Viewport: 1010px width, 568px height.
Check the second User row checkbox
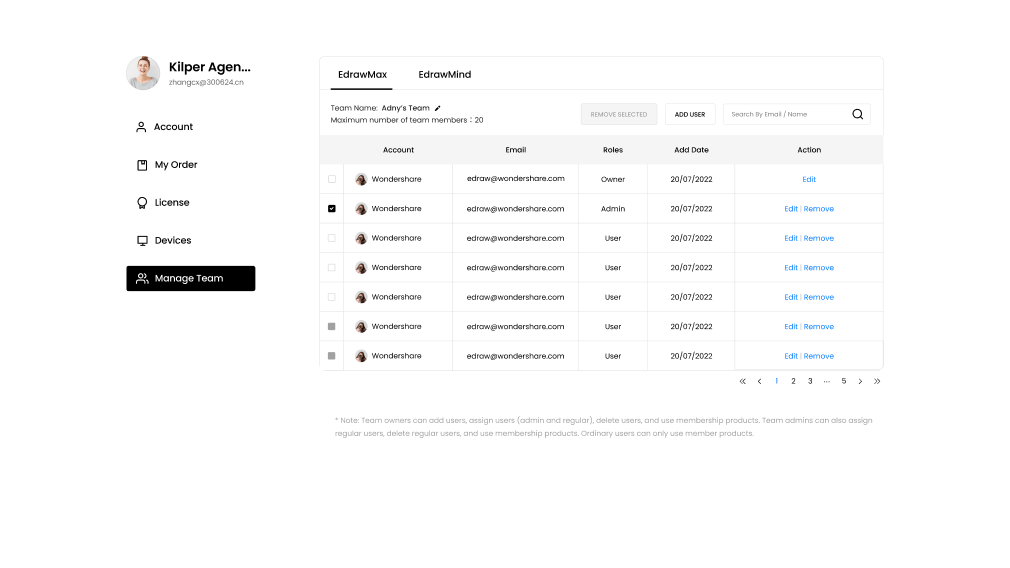(x=332, y=267)
